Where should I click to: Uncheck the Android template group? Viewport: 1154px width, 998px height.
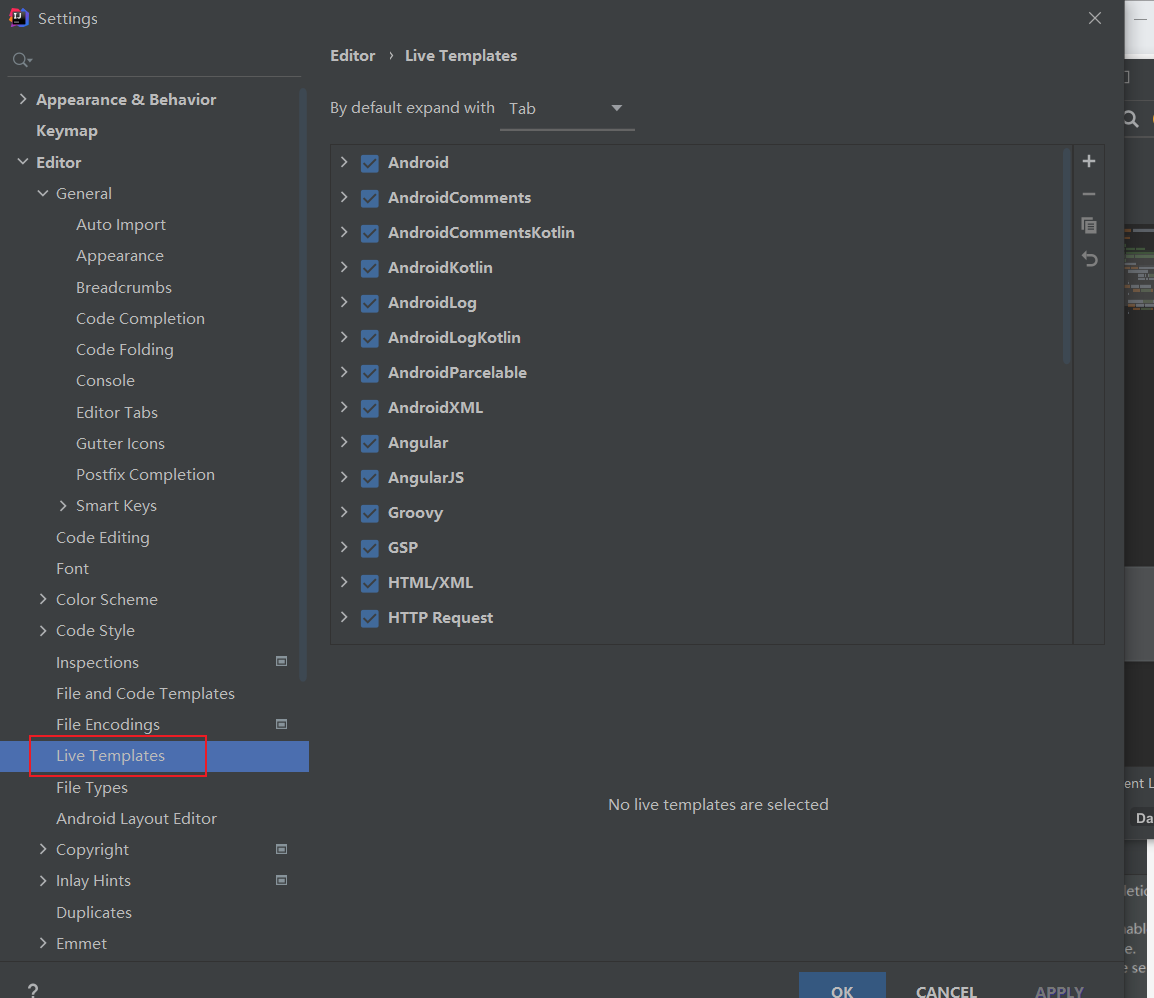pos(369,163)
